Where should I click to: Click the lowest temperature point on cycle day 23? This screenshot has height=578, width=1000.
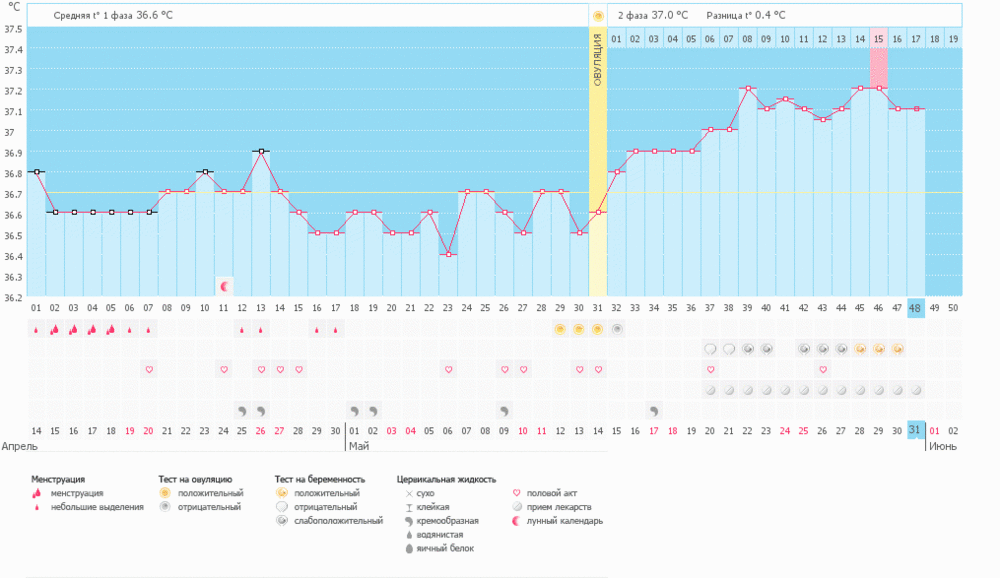coord(449,254)
